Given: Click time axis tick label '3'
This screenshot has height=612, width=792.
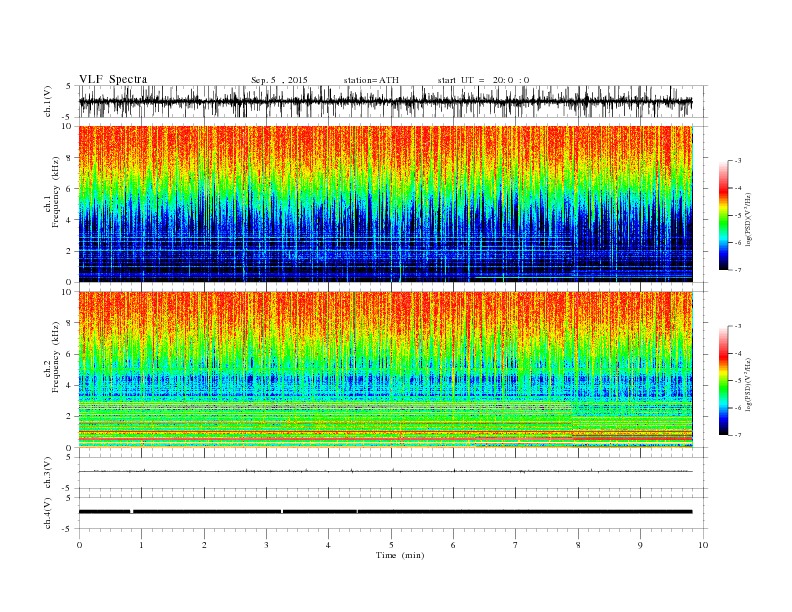Looking at the screenshot, I should pos(266,545).
